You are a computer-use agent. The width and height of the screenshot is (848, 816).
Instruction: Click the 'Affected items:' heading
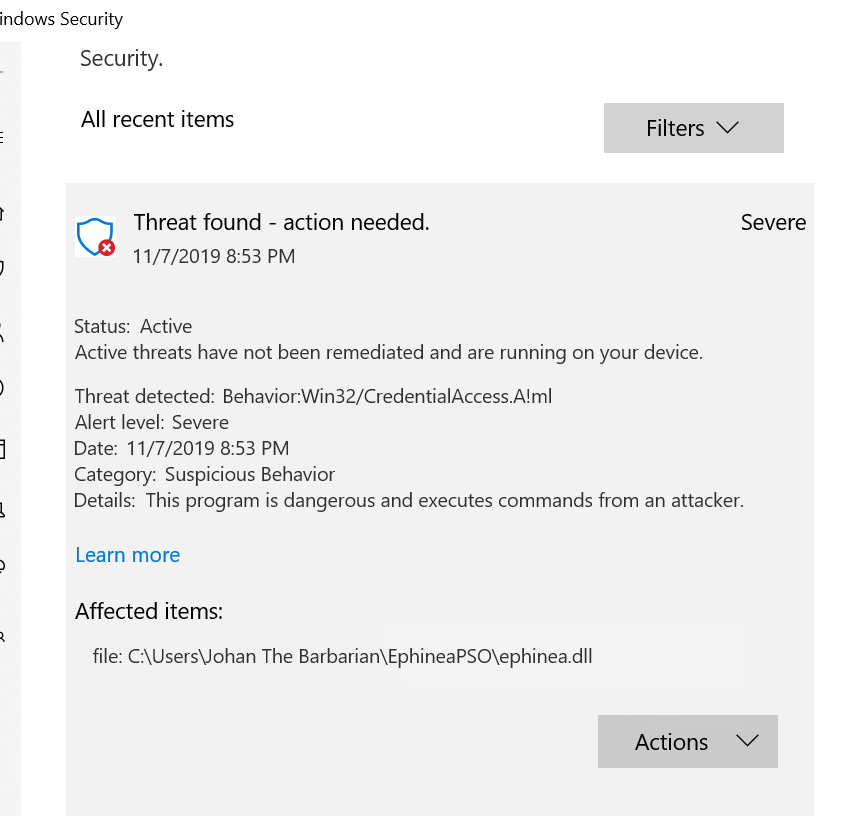pos(149,612)
